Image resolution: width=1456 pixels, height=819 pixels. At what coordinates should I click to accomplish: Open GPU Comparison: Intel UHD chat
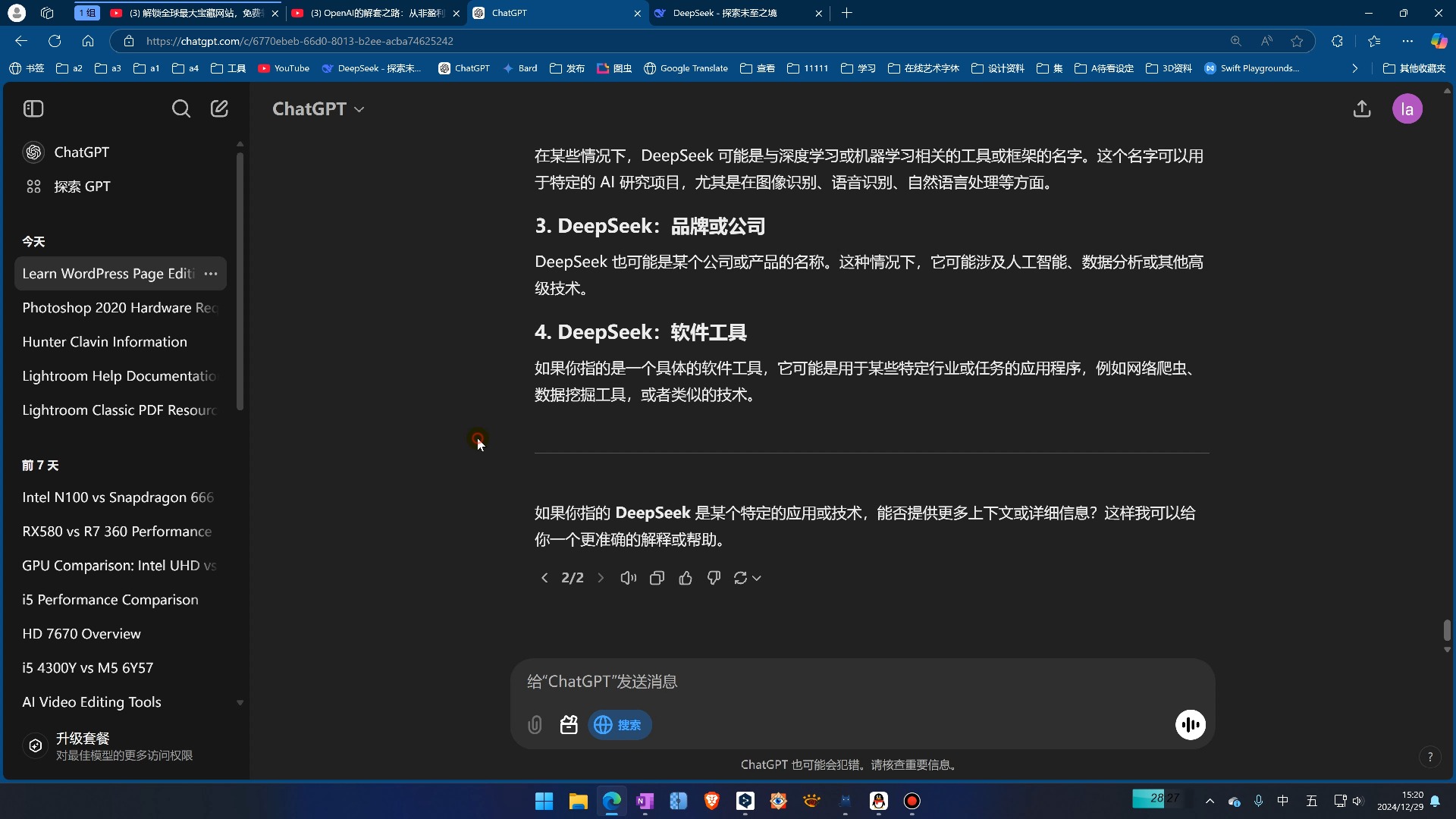121,566
